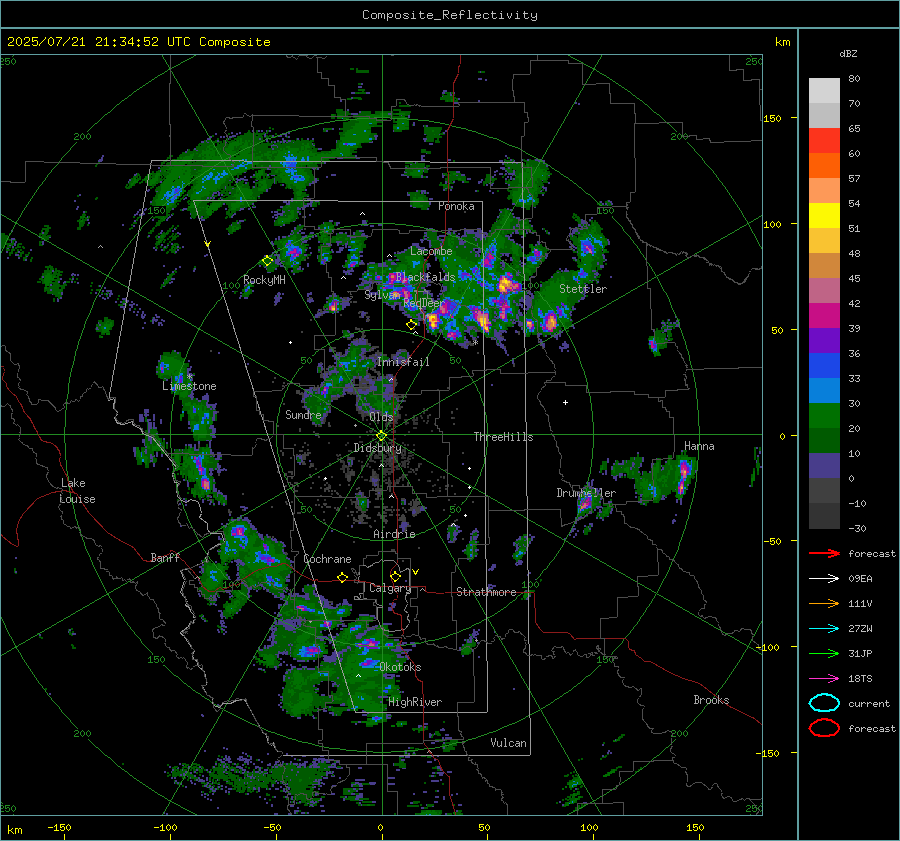Viewport: 900px width, 841px height.
Task: Click the Innisfail city label
Action: (x=403, y=362)
